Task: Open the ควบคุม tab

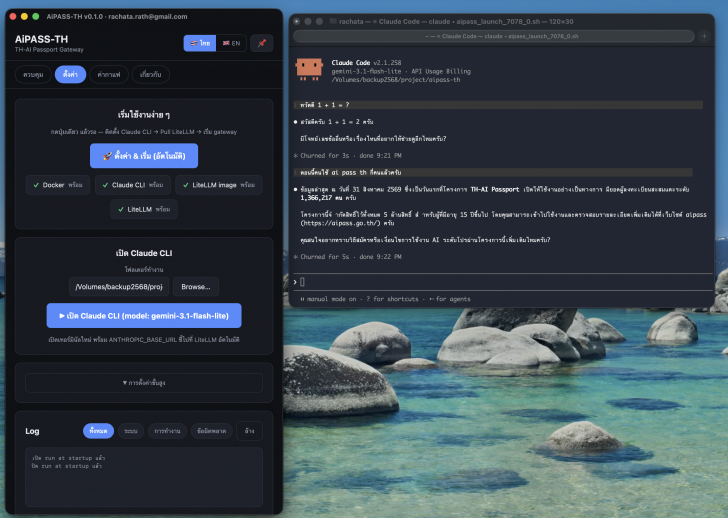Action: (33, 74)
